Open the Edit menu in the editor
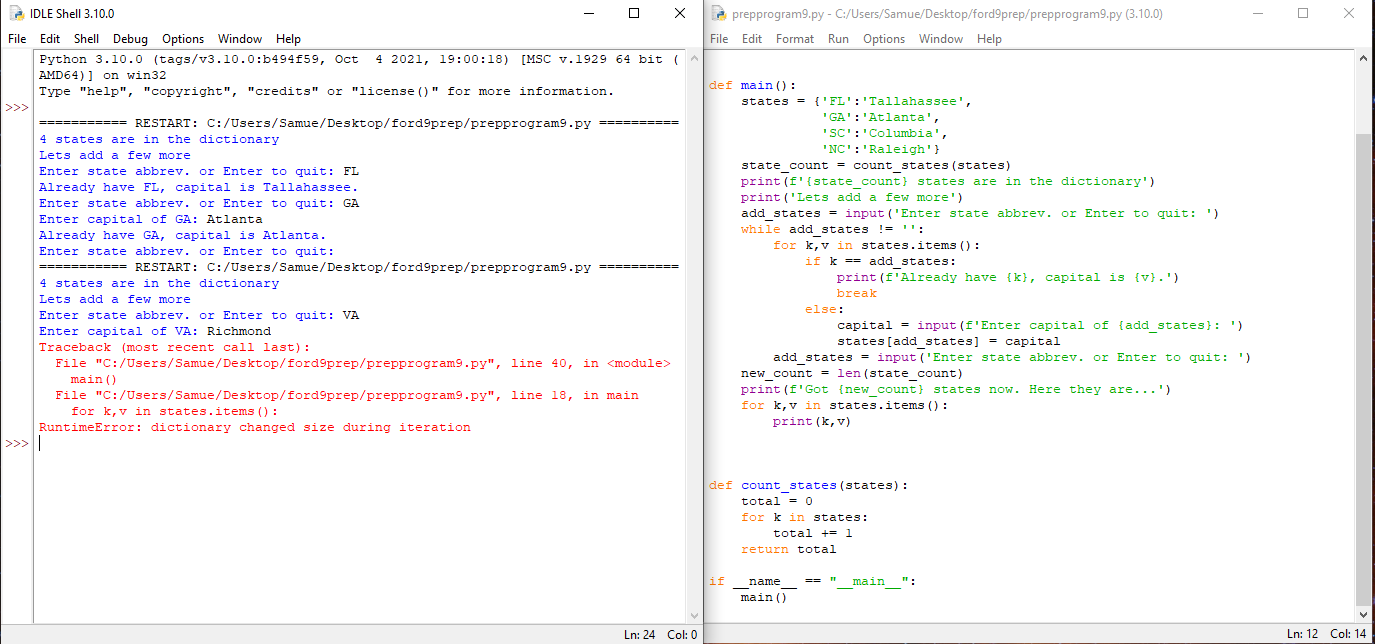The width and height of the screenshot is (1375, 644). 751,39
